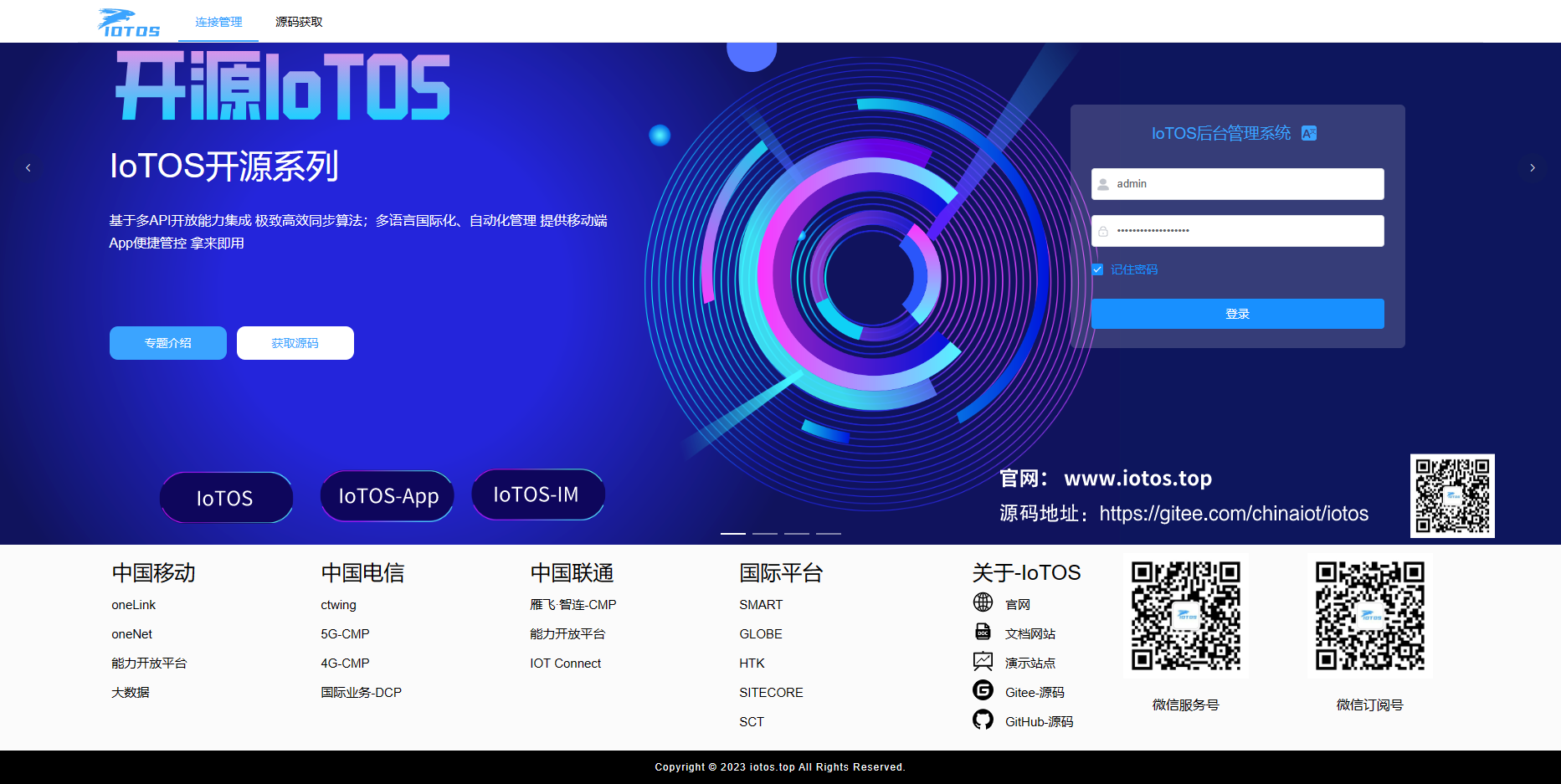The height and width of the screenshot is (784, 1561).
Task: Open the SCT link
Action: click(x=752, y=722)
